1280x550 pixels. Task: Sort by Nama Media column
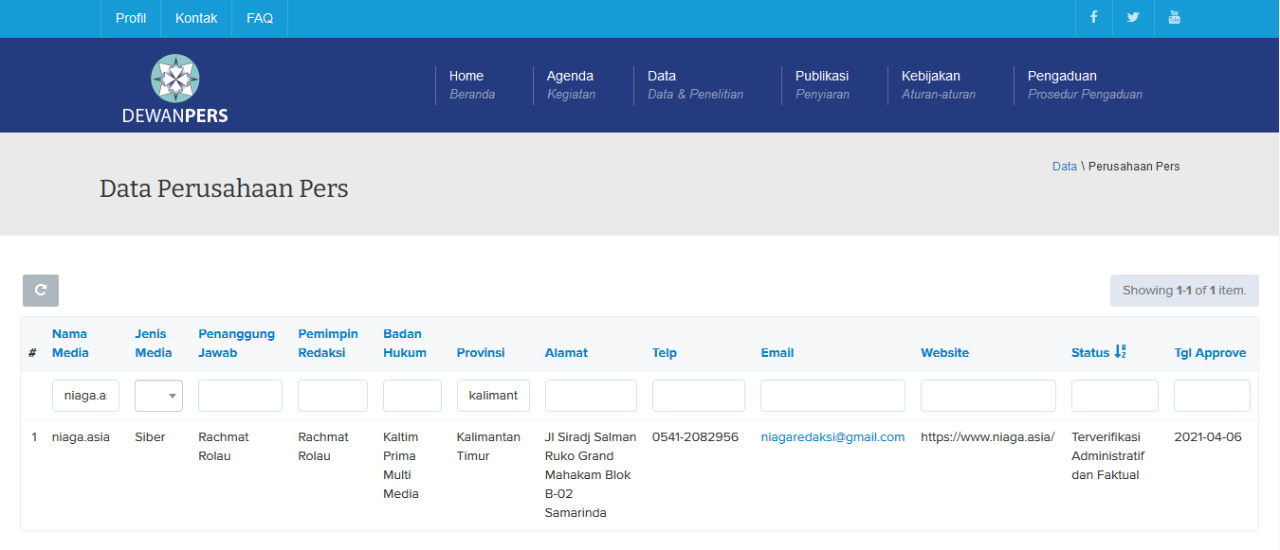tap(70, 343)
